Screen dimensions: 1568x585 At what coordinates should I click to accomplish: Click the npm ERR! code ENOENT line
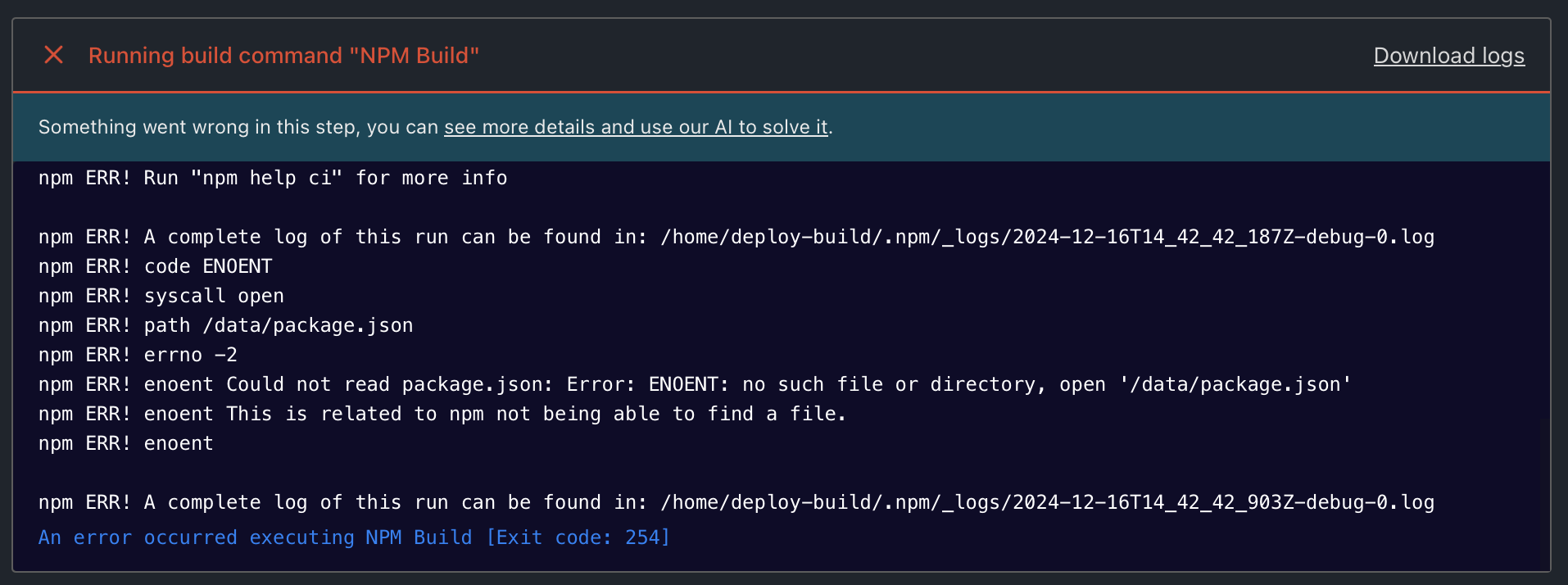154,265
